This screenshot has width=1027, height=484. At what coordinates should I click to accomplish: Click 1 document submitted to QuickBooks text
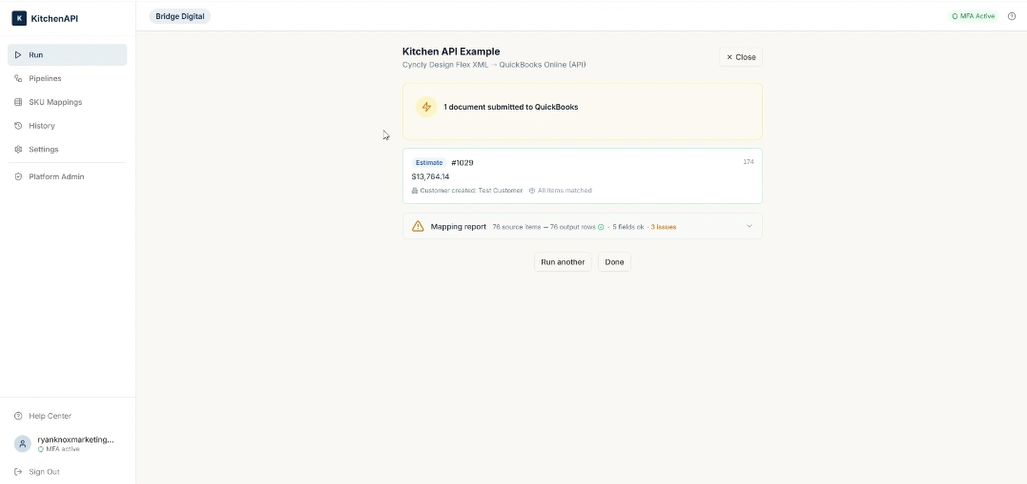(511, 107)
